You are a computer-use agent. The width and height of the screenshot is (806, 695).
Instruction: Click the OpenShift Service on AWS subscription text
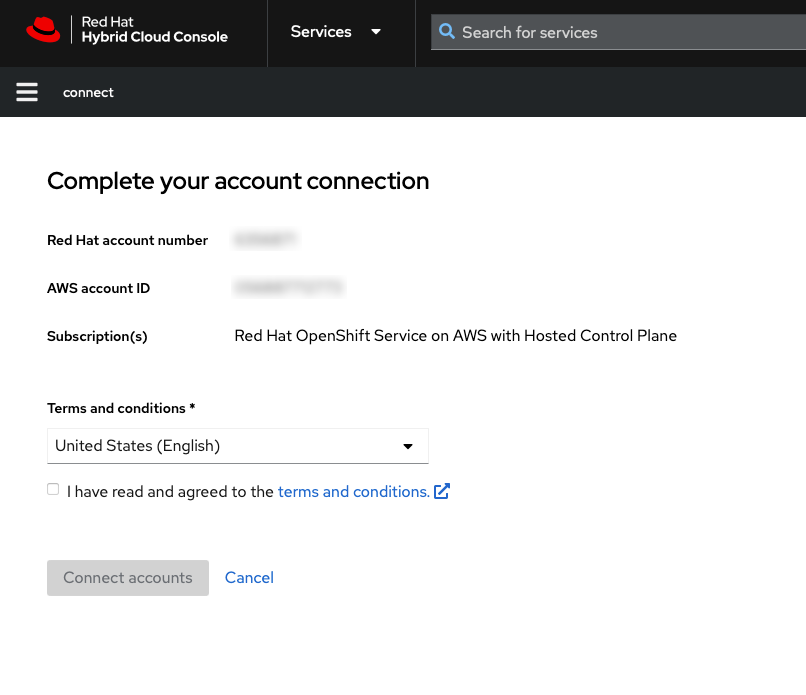(455, 336)
